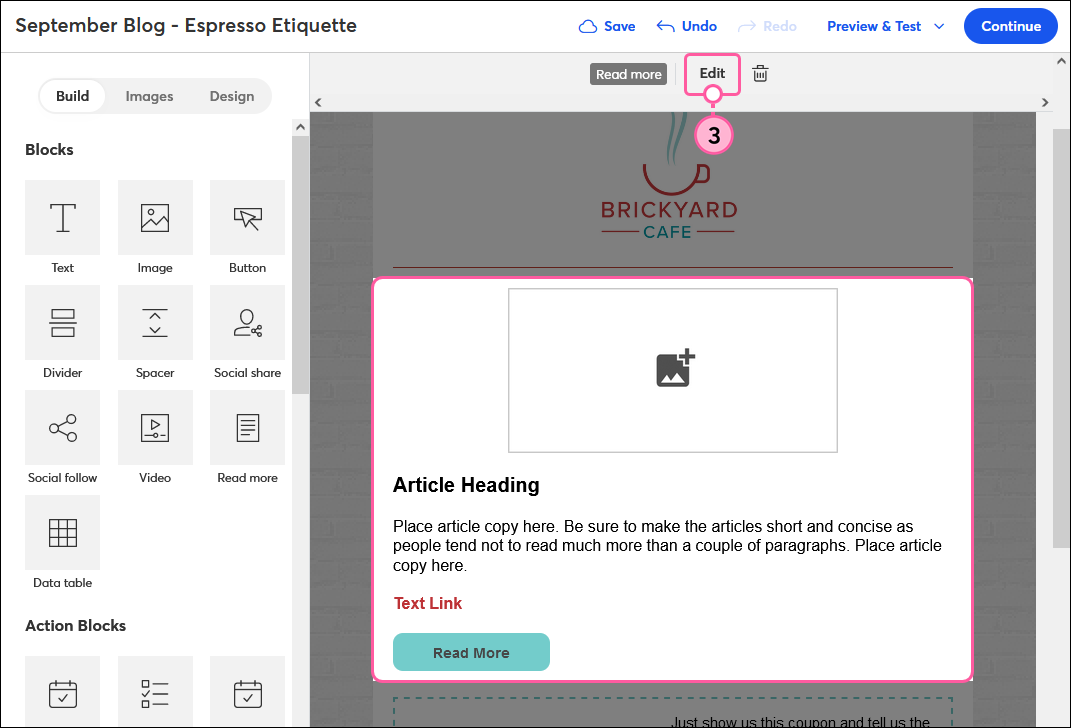
Task: Delete block with trash icon
Action: [760, 74]
